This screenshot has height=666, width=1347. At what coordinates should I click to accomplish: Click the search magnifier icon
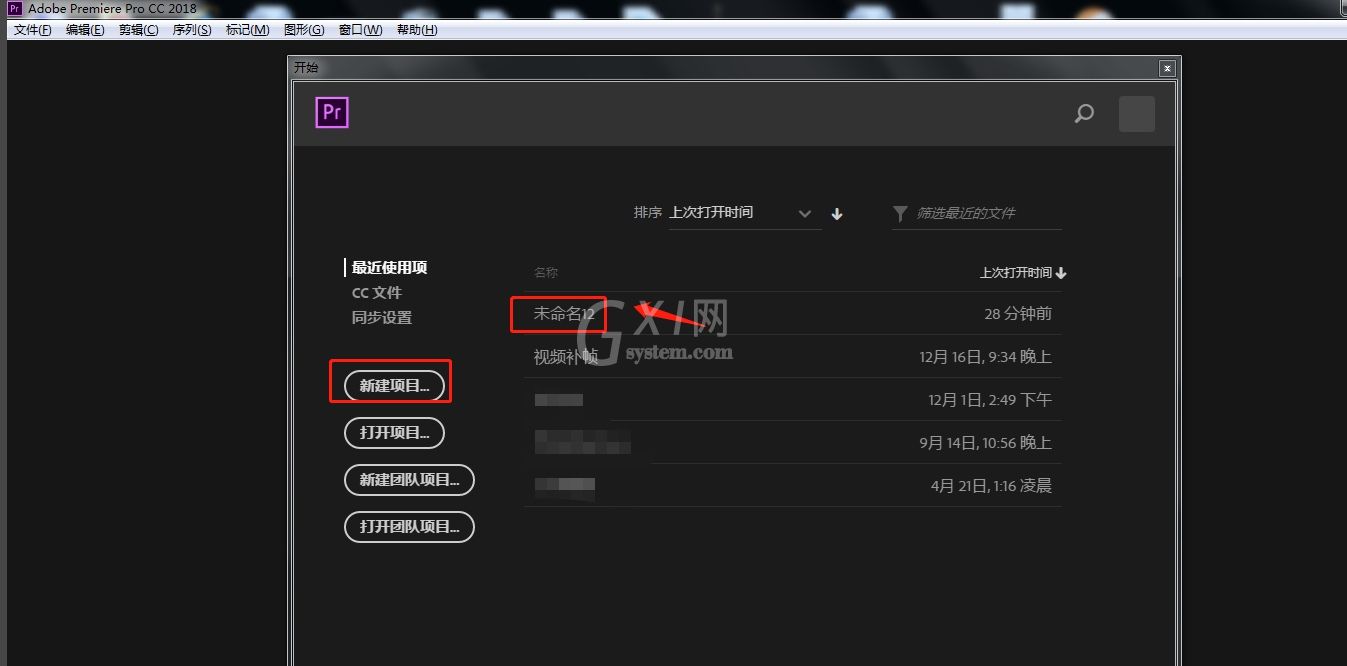coord(1084,114)
